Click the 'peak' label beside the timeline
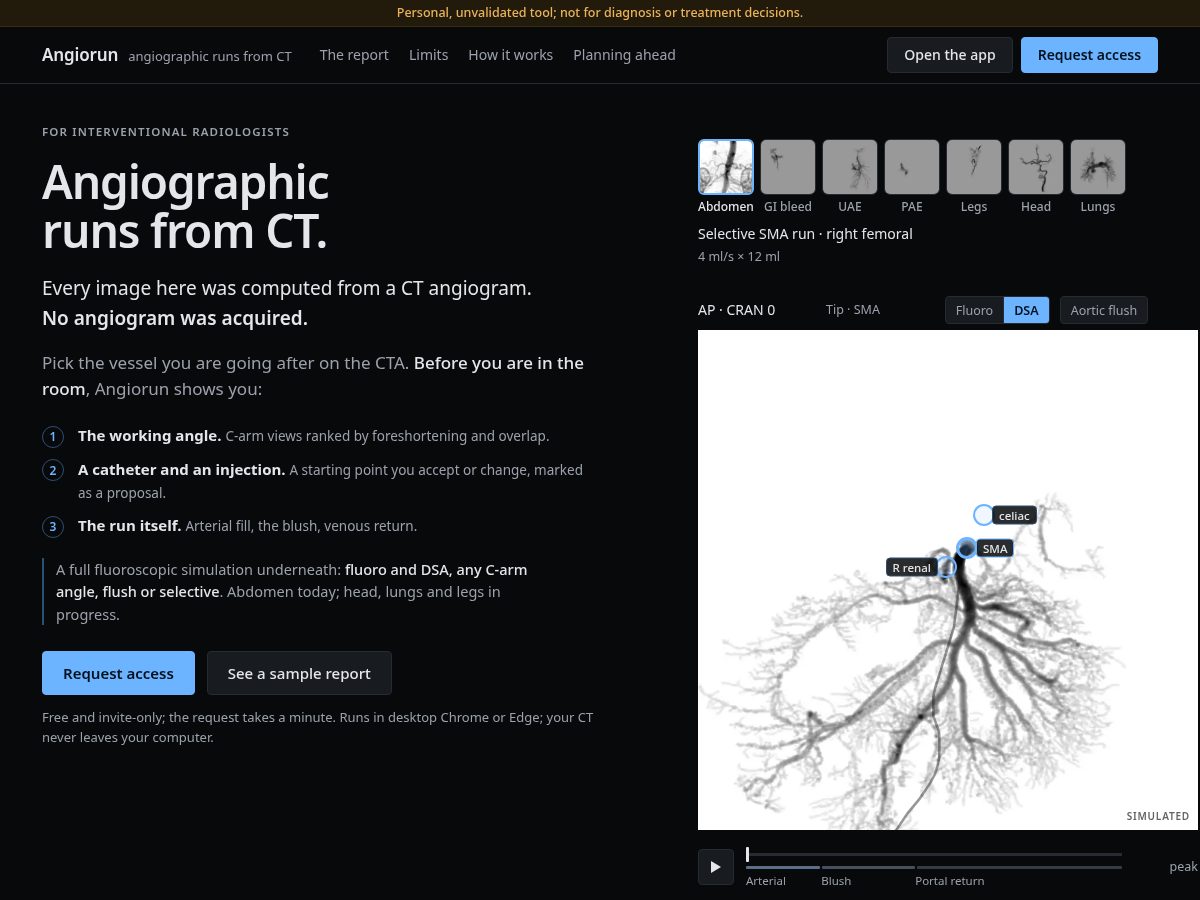This screenshot has height=900, width=1200. point(1184,867)
